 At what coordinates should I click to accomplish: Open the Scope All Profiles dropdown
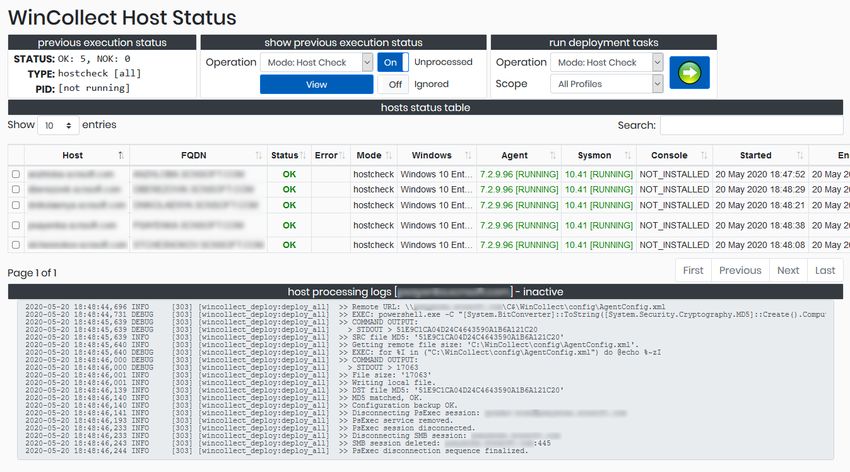(607, 84)
